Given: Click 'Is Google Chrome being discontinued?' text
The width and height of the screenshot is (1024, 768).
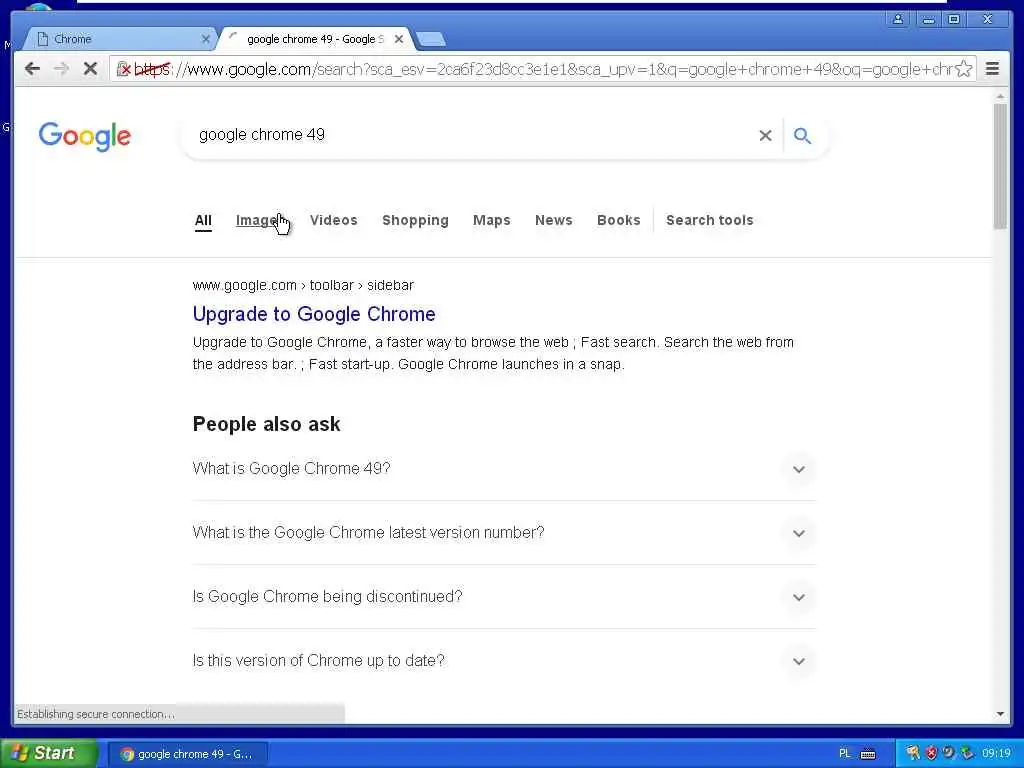Looking at the screenshot, I should pos(327,597).
